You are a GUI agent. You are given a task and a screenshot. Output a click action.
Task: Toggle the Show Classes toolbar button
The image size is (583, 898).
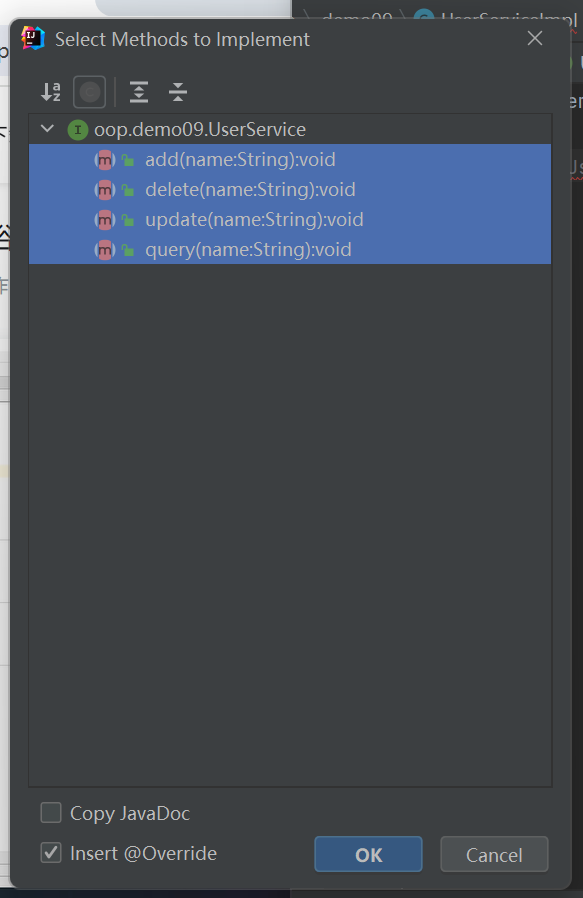click(x=89, y=92)
